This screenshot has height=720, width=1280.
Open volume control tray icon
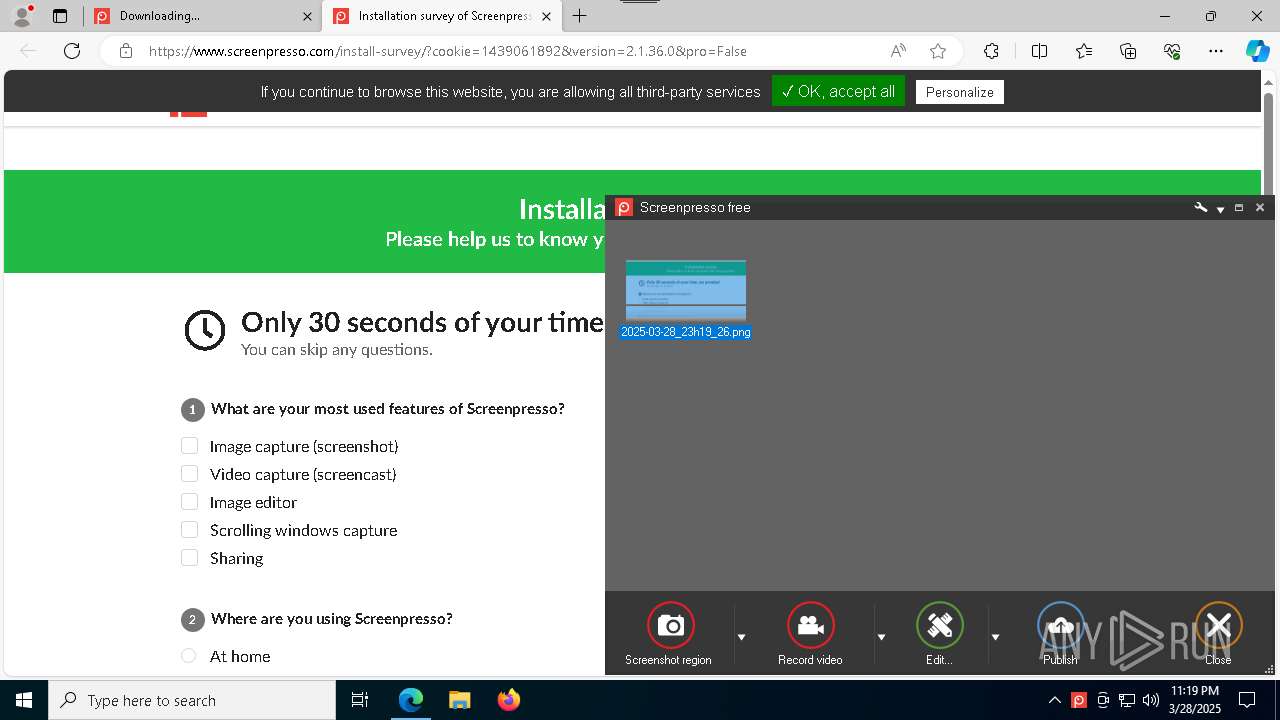(x=1151, y=700)
